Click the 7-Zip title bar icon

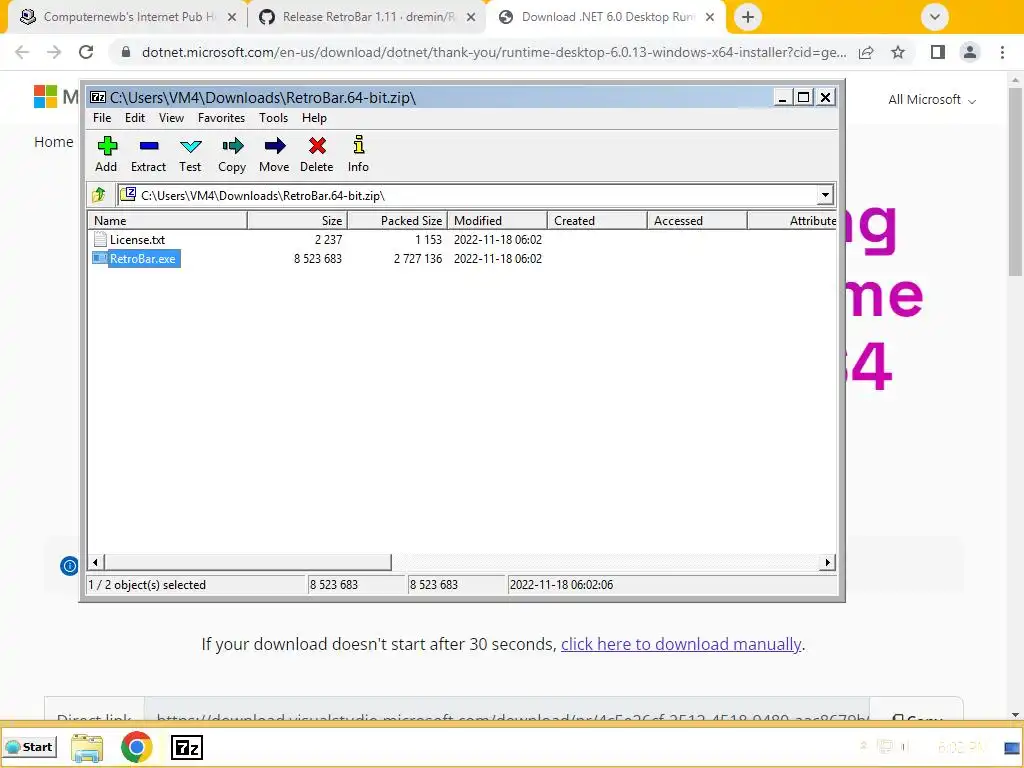pos(98,97)
